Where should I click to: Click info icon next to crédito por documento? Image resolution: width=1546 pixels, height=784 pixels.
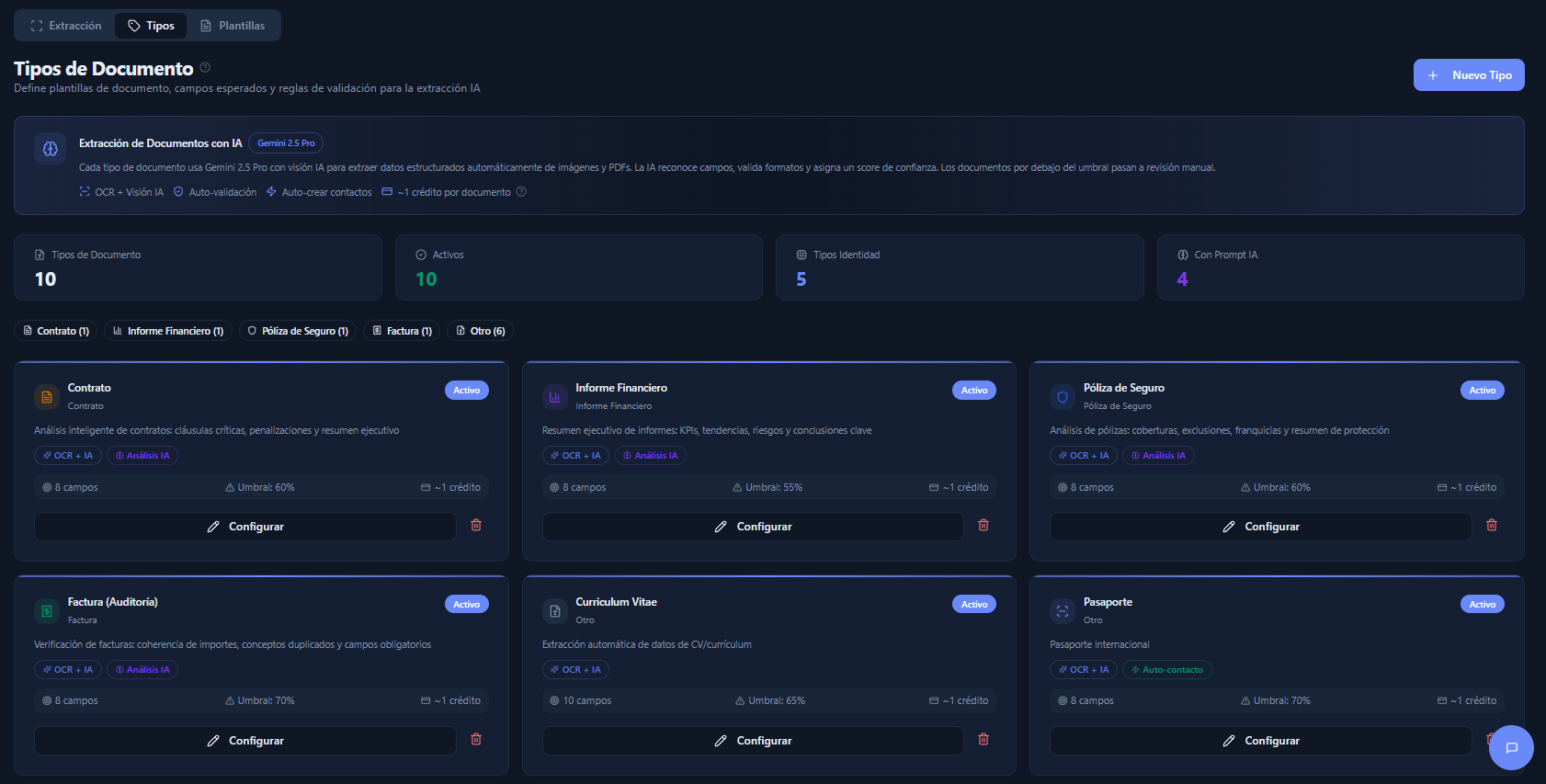(521, 192)
